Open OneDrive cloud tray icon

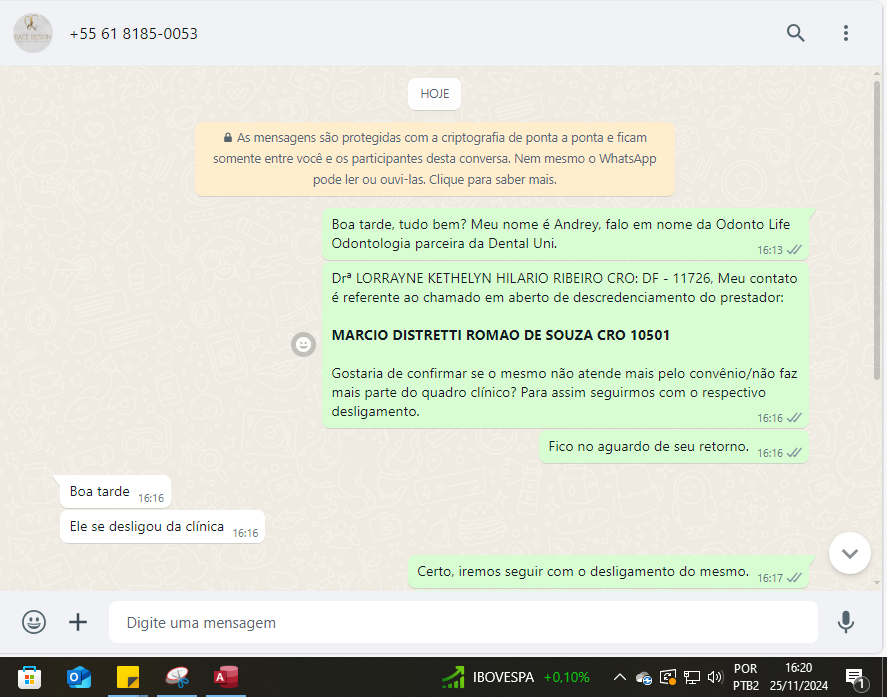644,677
